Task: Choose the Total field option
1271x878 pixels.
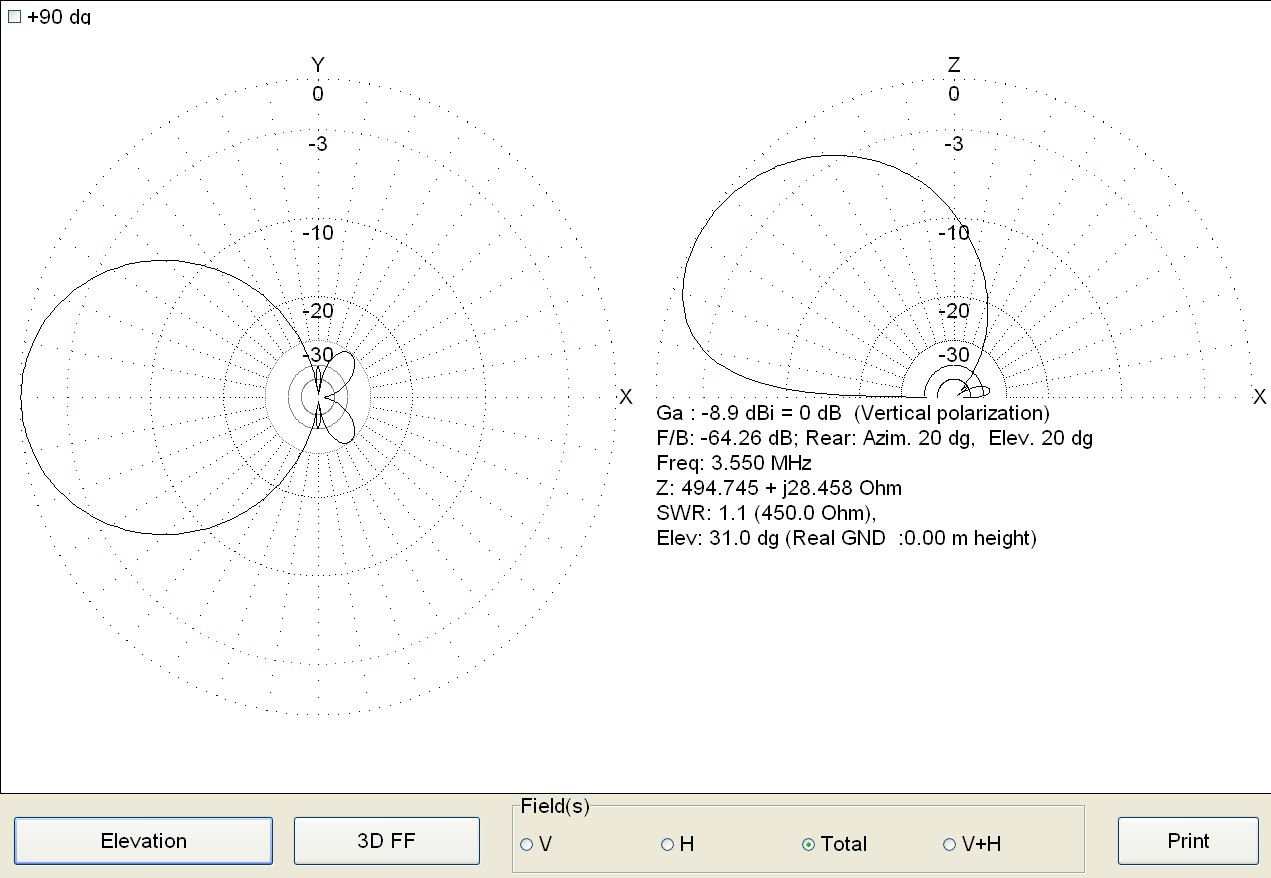Action: [x=809, y=845]
